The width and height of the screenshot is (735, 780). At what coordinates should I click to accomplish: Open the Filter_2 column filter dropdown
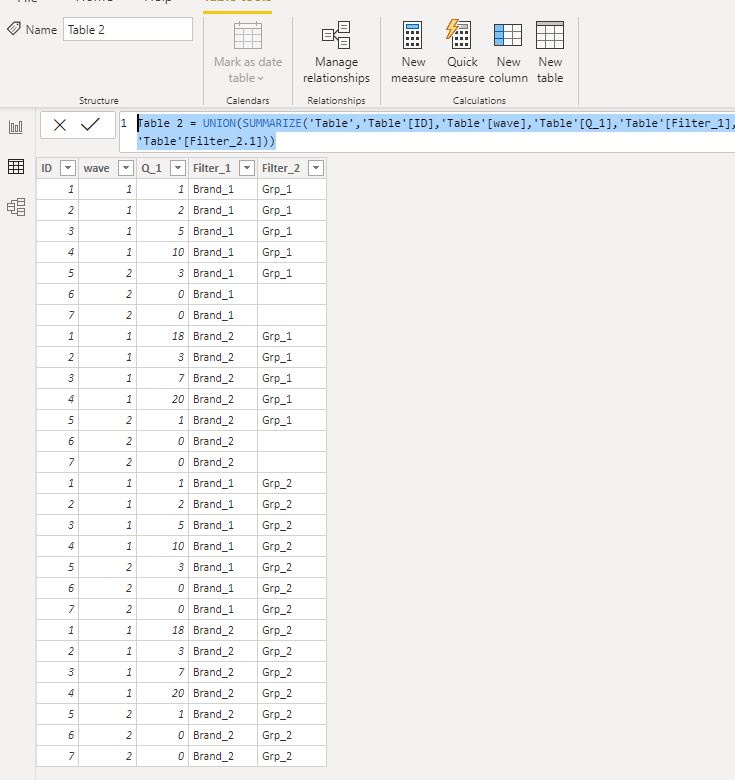[x=316, y=168]
